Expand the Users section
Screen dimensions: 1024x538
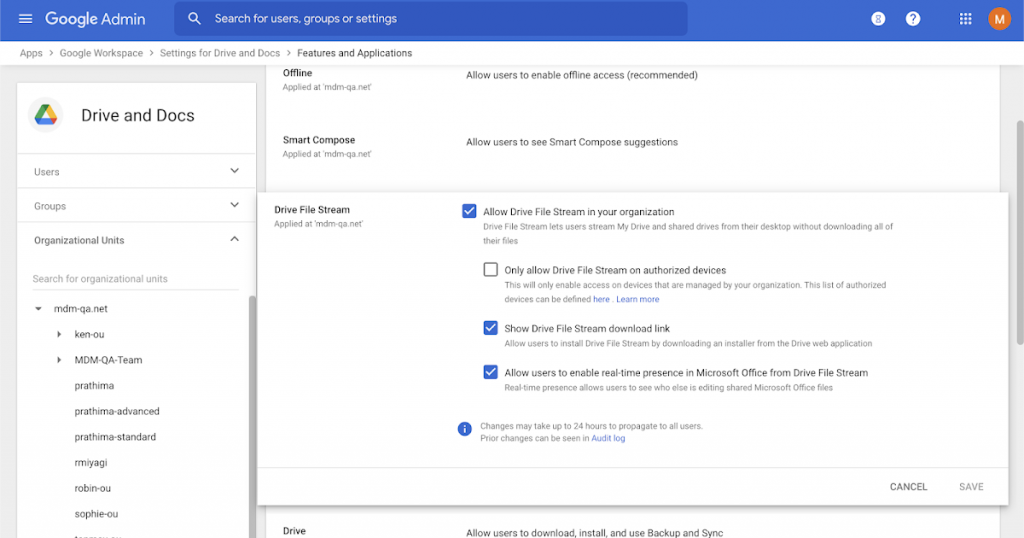(x=235, y=171)
